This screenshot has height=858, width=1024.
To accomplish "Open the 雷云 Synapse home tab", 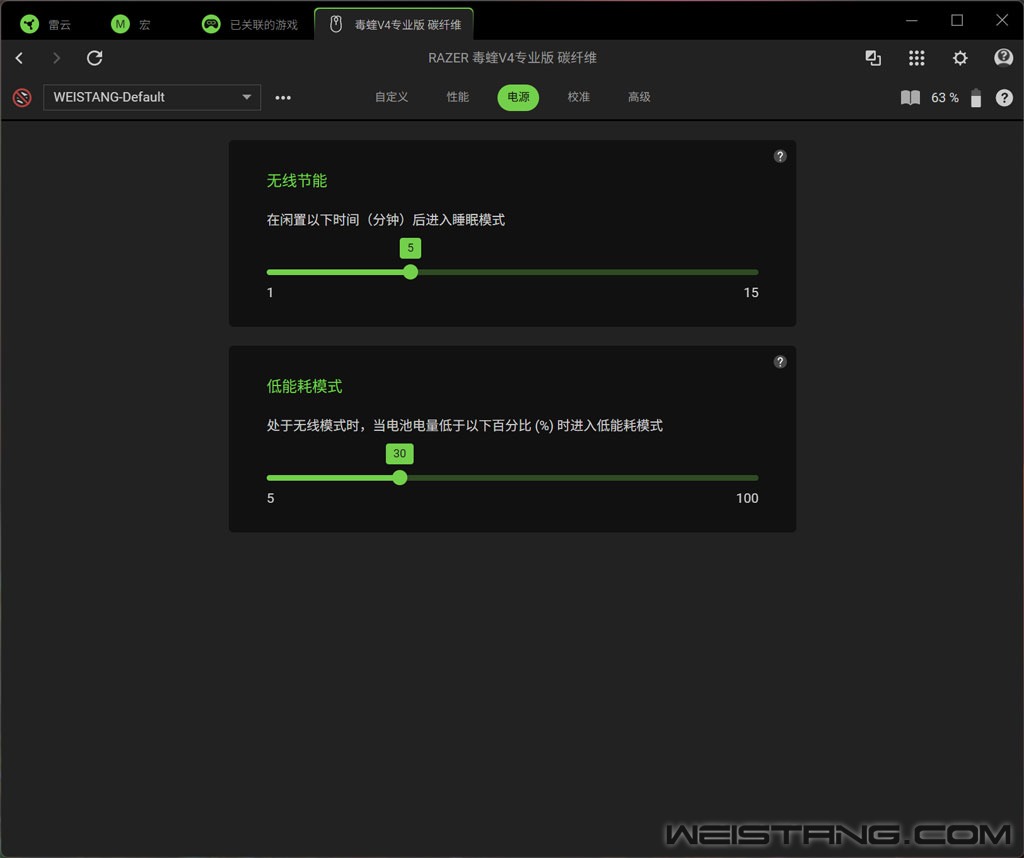I will click(x=45, y=25).
